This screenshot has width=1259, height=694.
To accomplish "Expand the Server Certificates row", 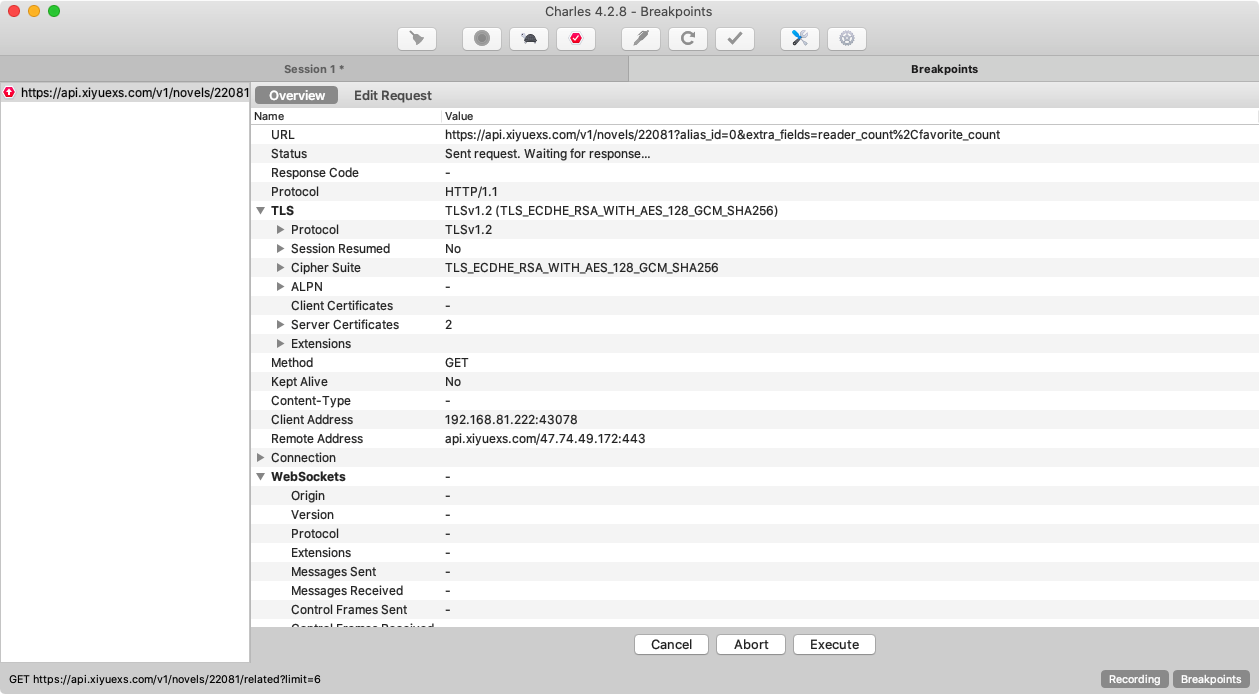I will [x=281, y=325].
